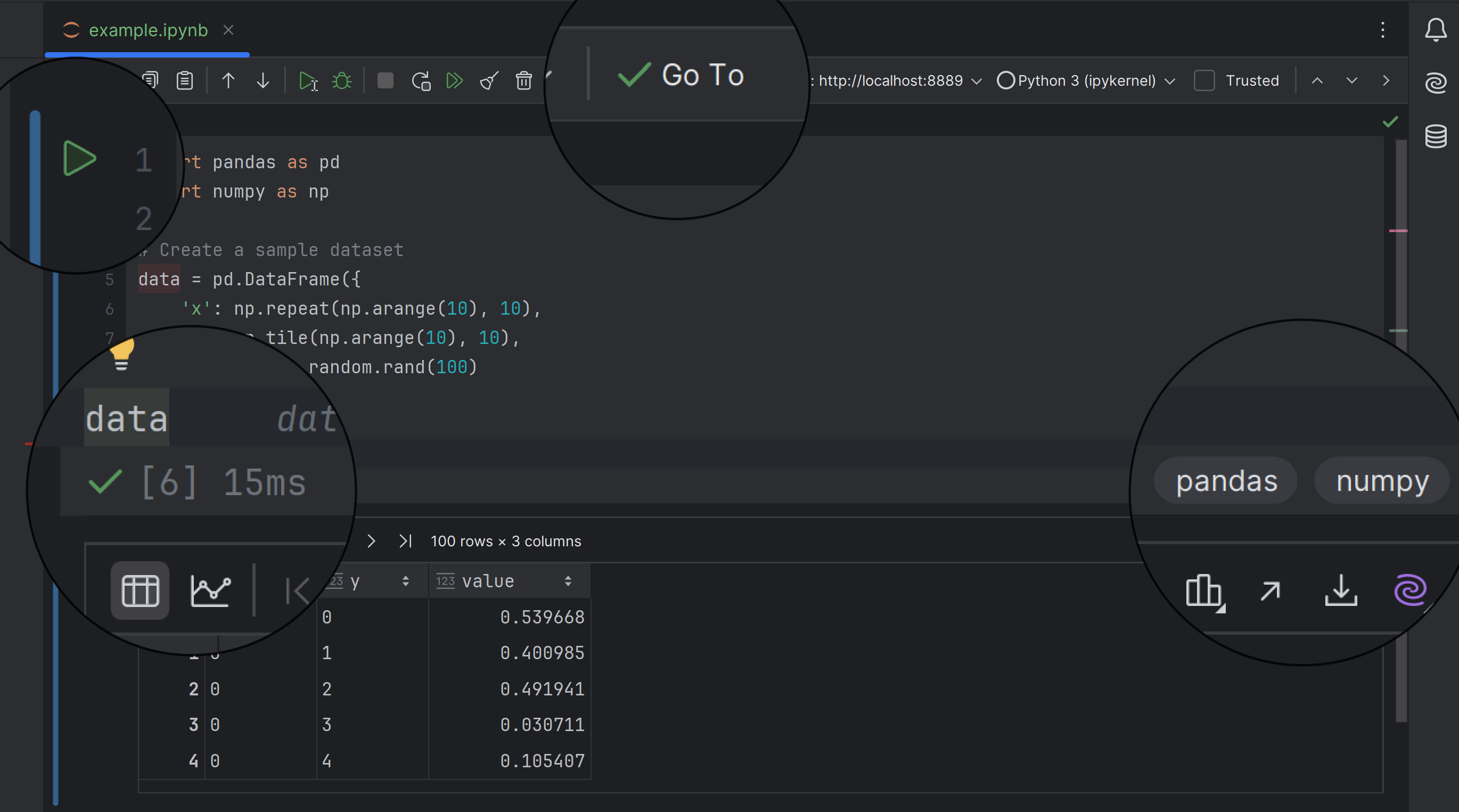Run the first cell with green play icon
Screen dimensions: 1459x812
click(79, 159)
